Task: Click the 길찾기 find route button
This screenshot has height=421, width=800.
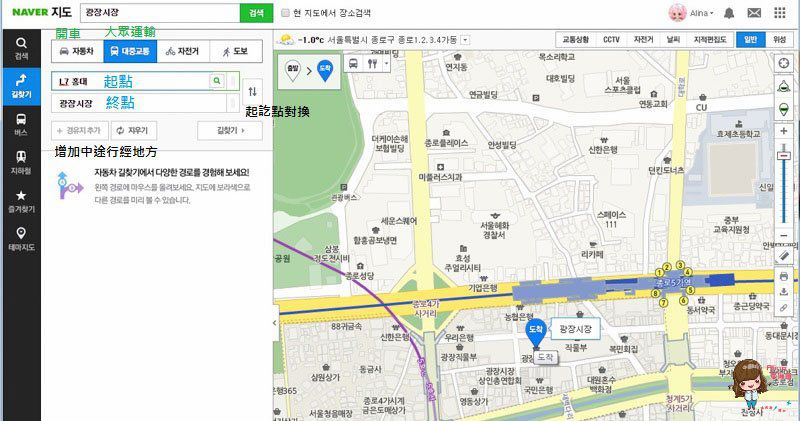Action: (230, 131)
